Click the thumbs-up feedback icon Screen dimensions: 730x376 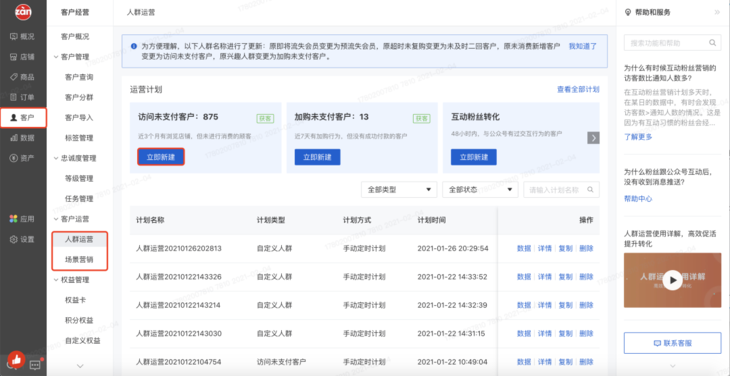point(16,359)
